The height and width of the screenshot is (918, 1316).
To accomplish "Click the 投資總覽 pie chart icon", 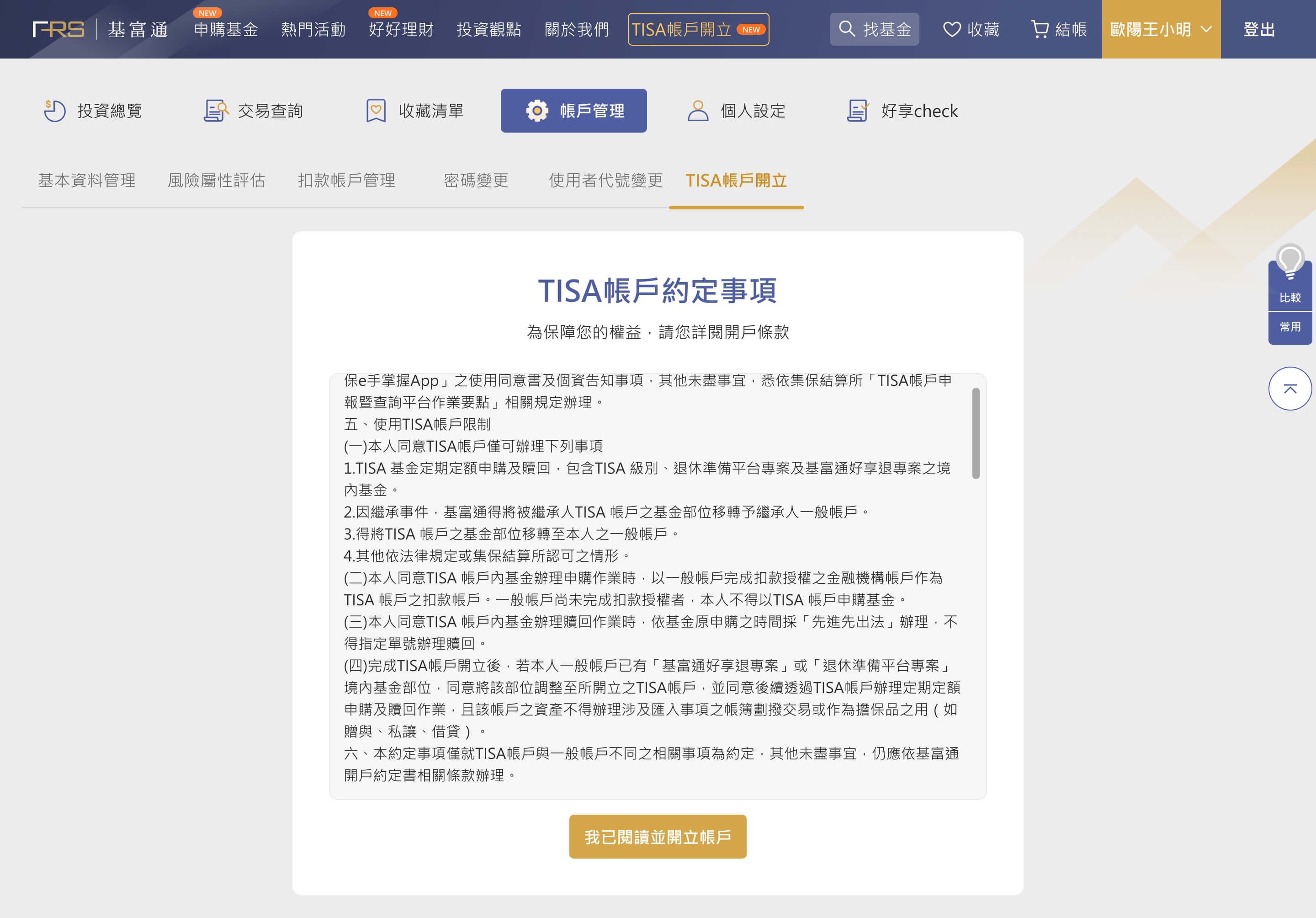I will coord(55,111).
